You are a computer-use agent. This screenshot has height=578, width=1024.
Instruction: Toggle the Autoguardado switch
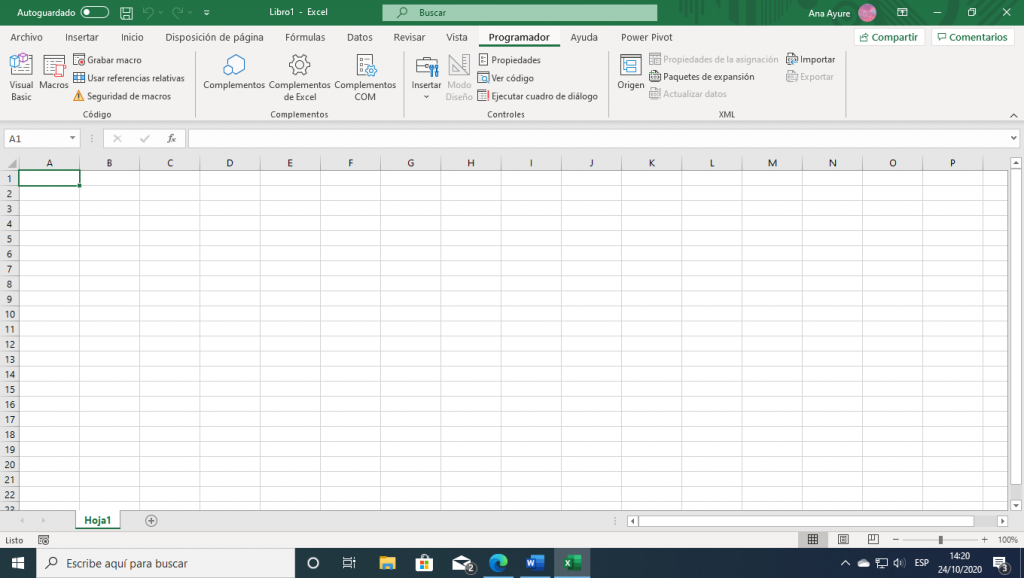tap(95, 12)
